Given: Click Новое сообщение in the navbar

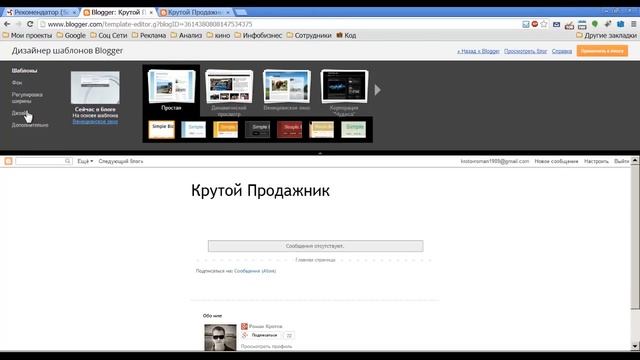Looking at the screenshot, I should [556, 161].
